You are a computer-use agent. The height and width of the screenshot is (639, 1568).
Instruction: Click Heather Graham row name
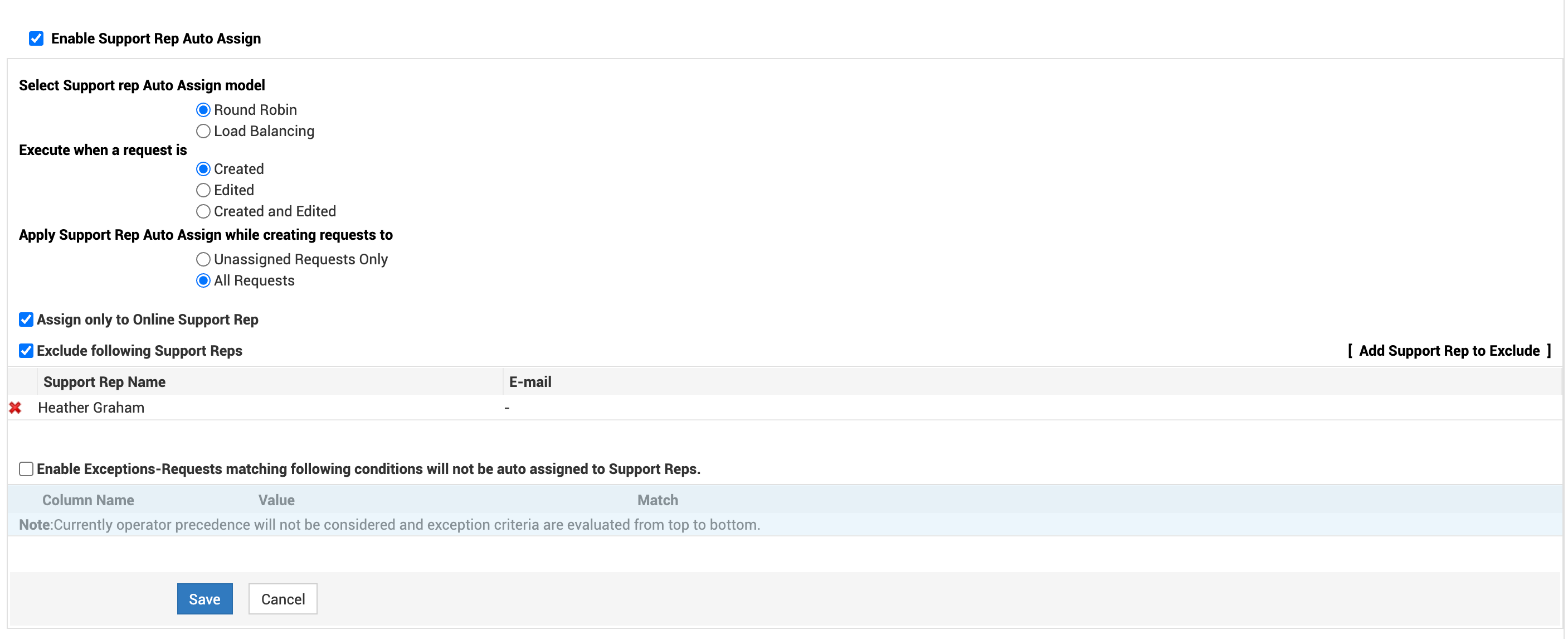pyautogui.click(x=91, y=408)
